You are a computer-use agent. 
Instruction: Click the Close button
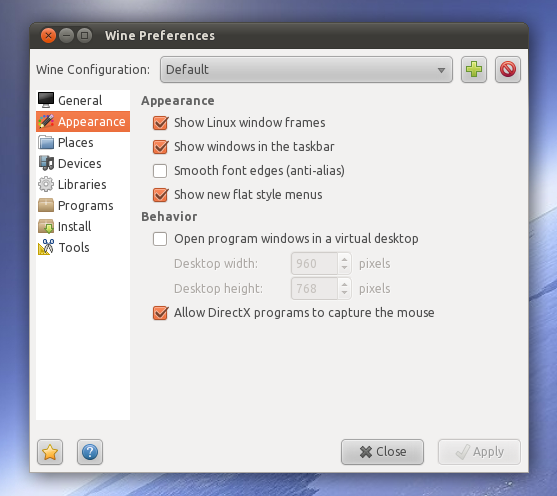pyautogui.click(x=382, y=452)
